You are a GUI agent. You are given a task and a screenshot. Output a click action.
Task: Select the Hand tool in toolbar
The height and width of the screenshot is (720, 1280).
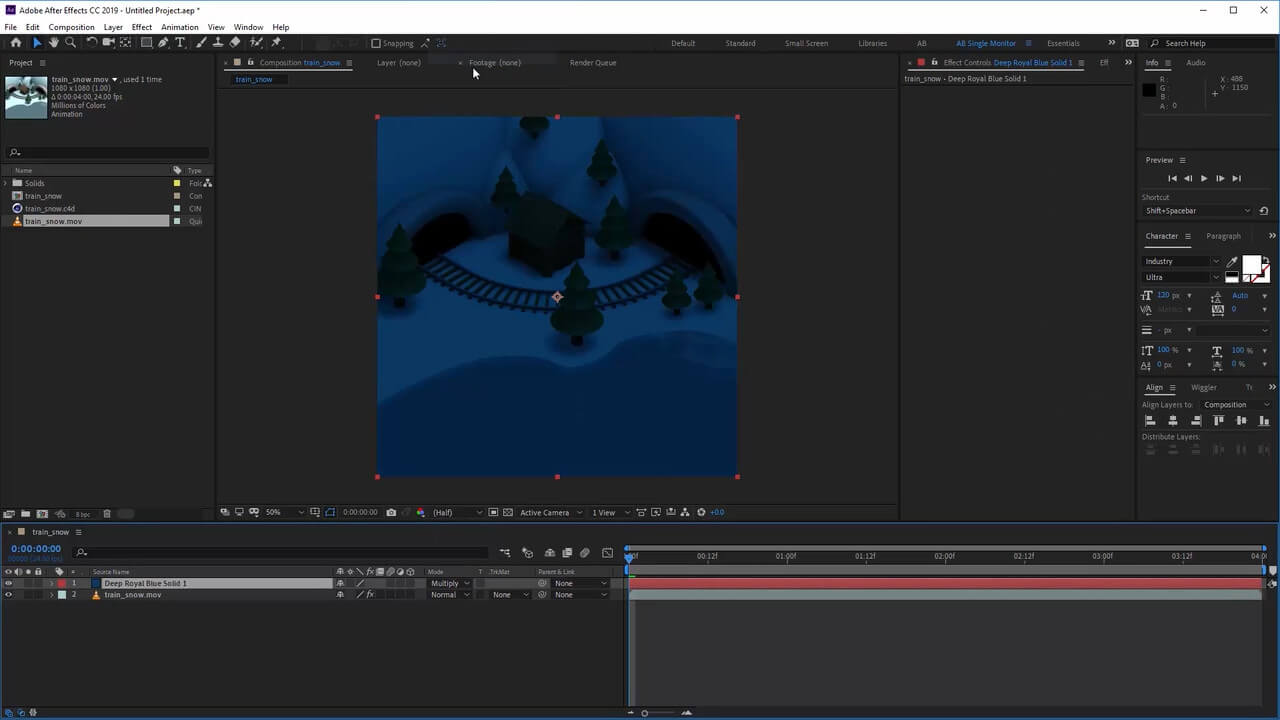click(53, 43)
